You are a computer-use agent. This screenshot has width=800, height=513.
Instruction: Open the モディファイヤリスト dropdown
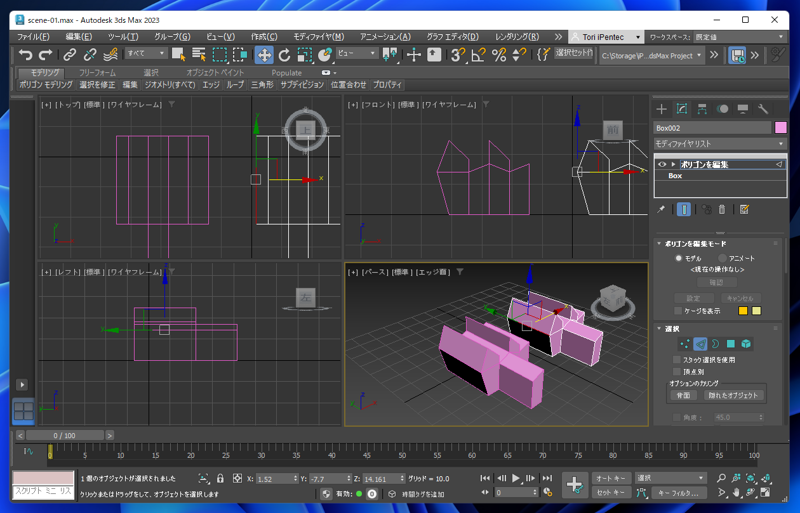click(x=720, y=144)
